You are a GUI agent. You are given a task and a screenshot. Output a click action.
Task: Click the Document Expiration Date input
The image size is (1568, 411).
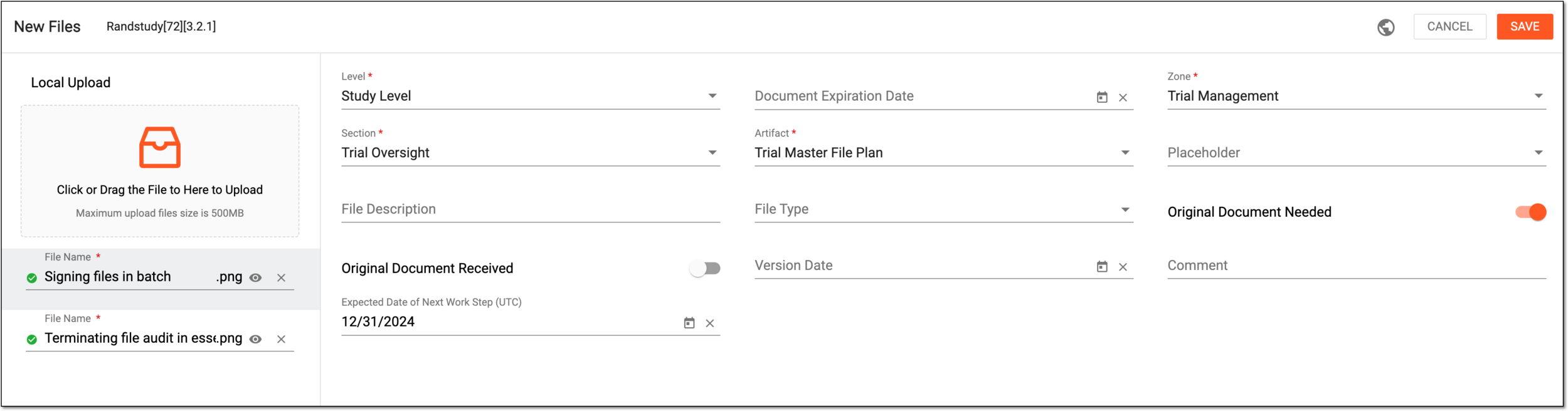pyautogui.click(x=922, y=96)
